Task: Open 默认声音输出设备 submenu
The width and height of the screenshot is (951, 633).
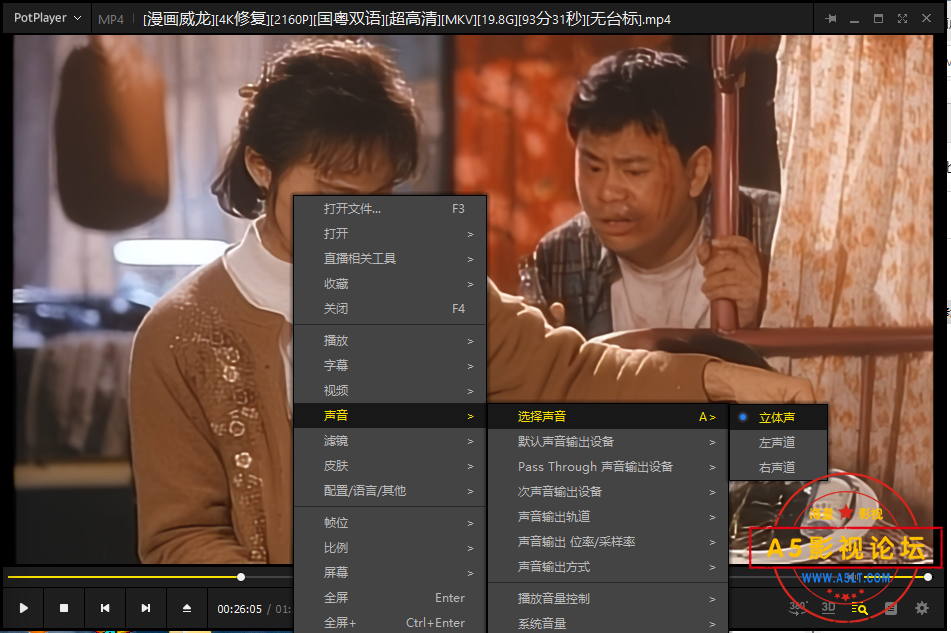Action: click(608, 442)
